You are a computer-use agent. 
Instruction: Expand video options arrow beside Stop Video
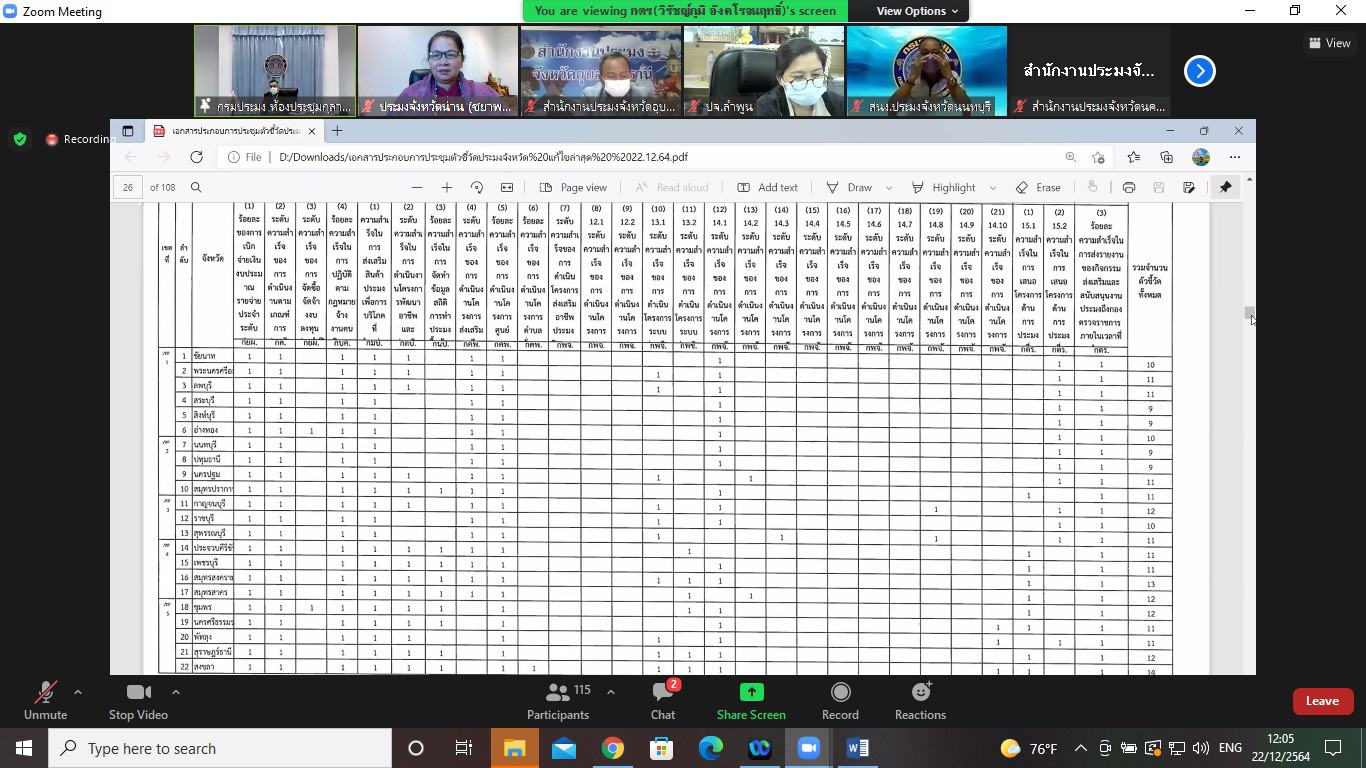pos(176,692)
